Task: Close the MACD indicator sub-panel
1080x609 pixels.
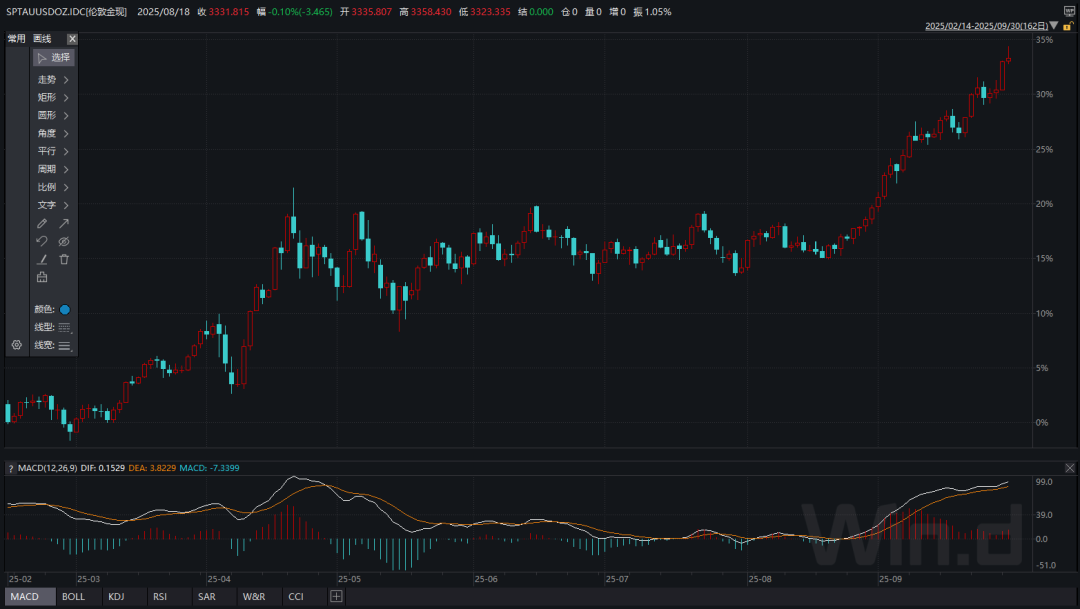Action: coord(1070,468)
